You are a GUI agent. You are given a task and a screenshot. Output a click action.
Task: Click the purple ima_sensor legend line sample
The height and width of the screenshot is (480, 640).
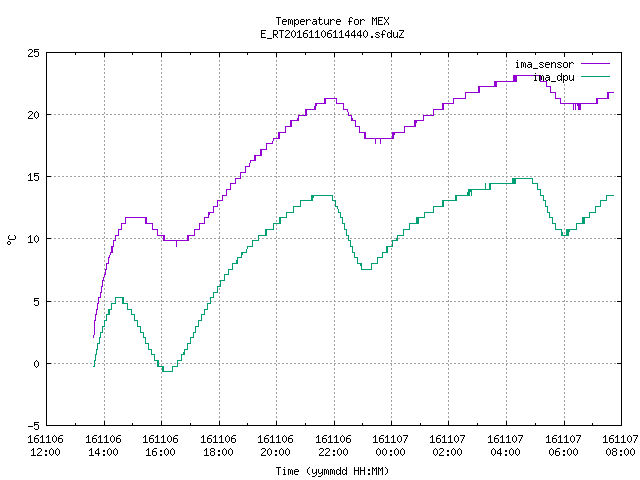pyautogui.click(x=595, y=64)
